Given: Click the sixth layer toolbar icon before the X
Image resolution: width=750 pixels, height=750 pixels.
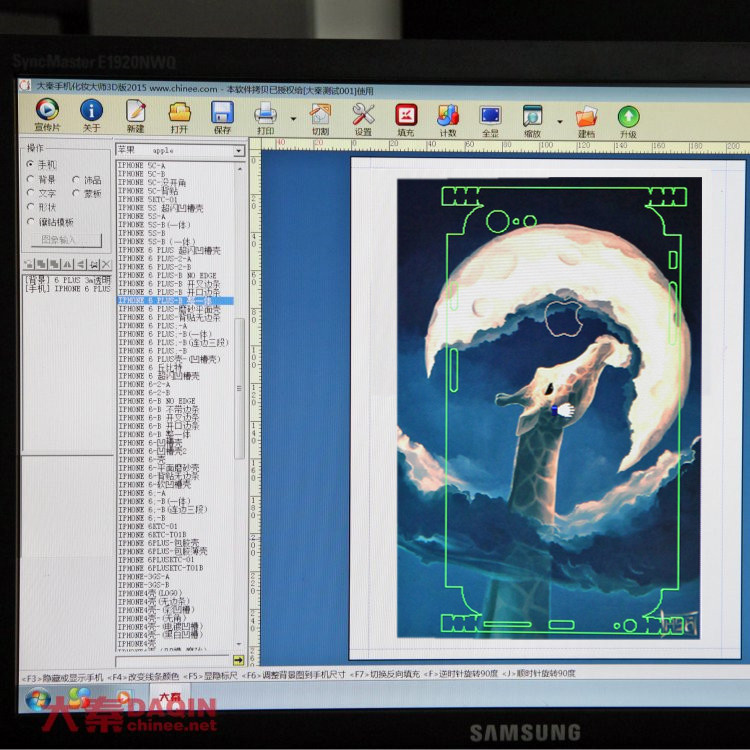Looking at the screenshot, I should [x=94, y=264].
